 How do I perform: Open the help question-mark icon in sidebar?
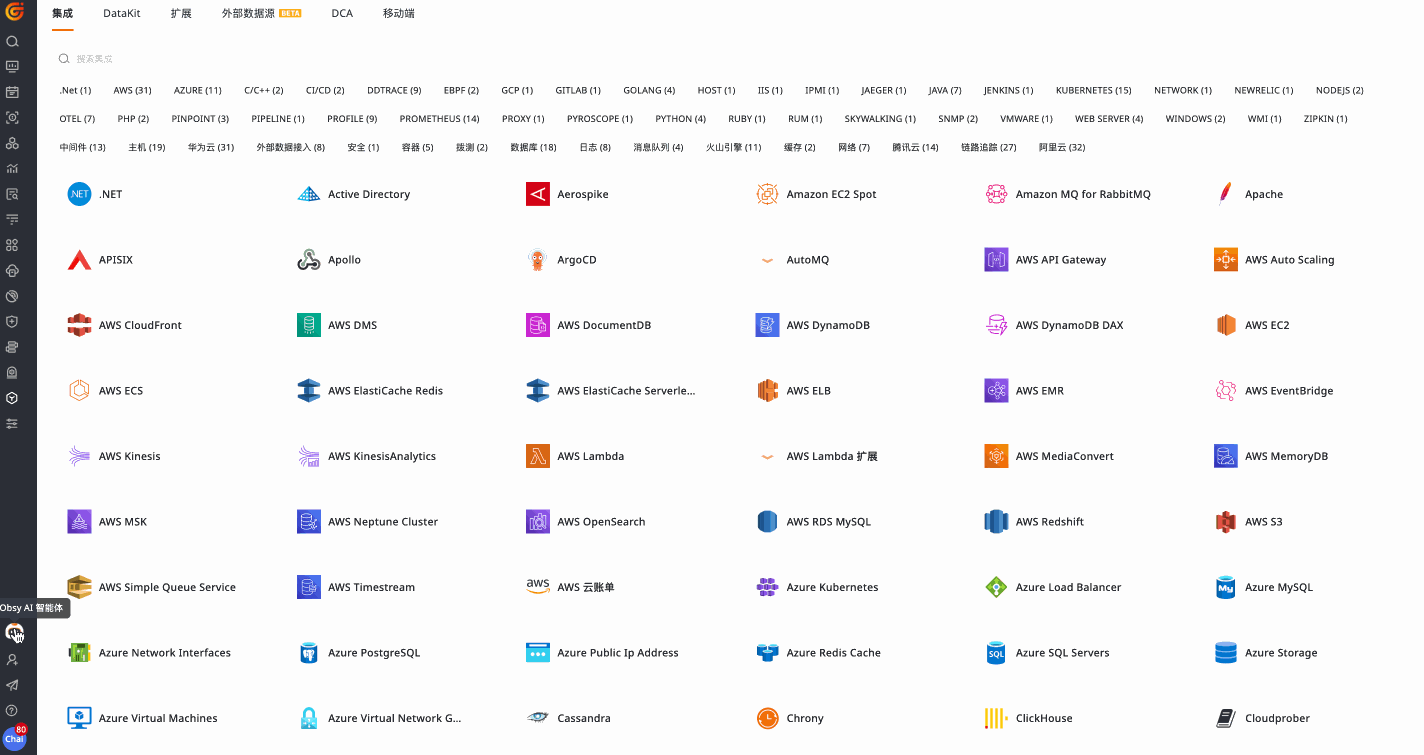[12, 711]
